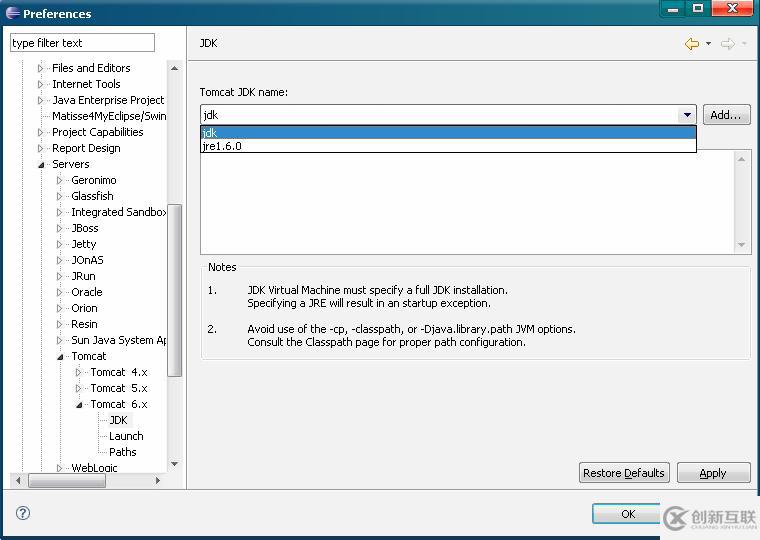
Task: Click tree scroll down arrow
Action: pyautogui.click(x=174, y=464)
